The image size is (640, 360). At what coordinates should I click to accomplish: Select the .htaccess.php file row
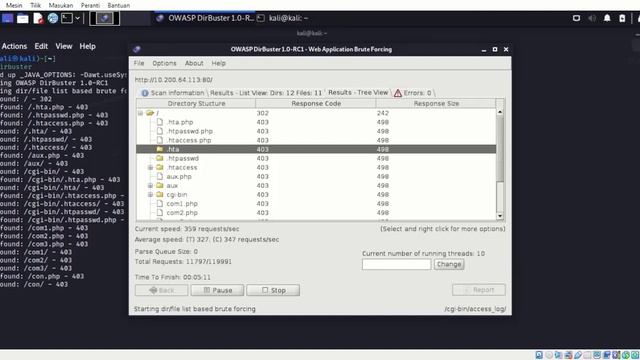pyautogui.click(x=316, y=140)
